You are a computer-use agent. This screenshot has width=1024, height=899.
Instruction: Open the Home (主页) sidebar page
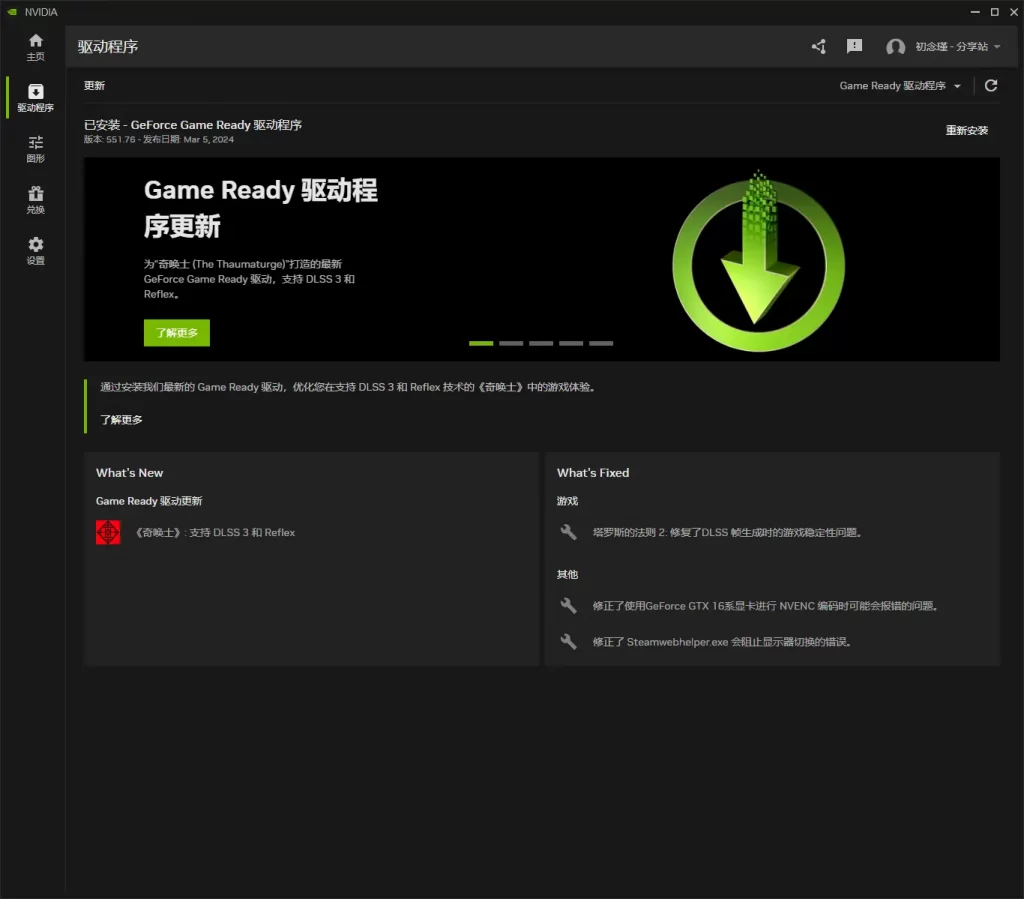35,48
